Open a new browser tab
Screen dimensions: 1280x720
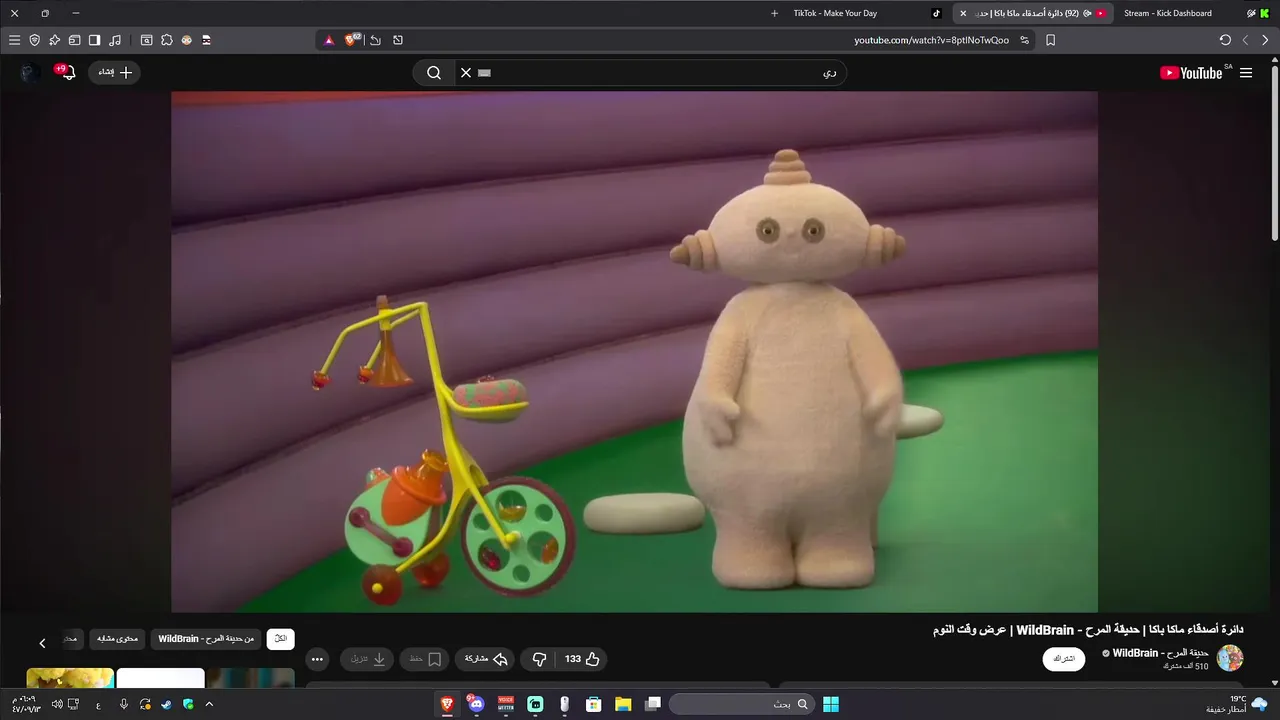pos(774,13)
